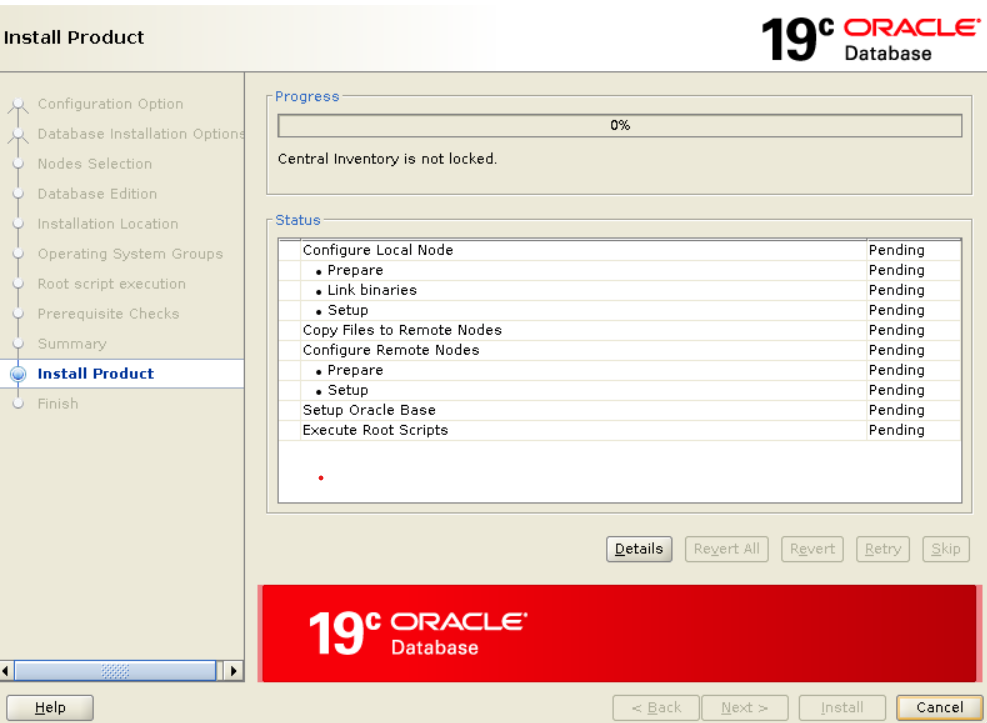Click sidebar scrollbar right arrow
987x723 pixels.
pos(234,671)
